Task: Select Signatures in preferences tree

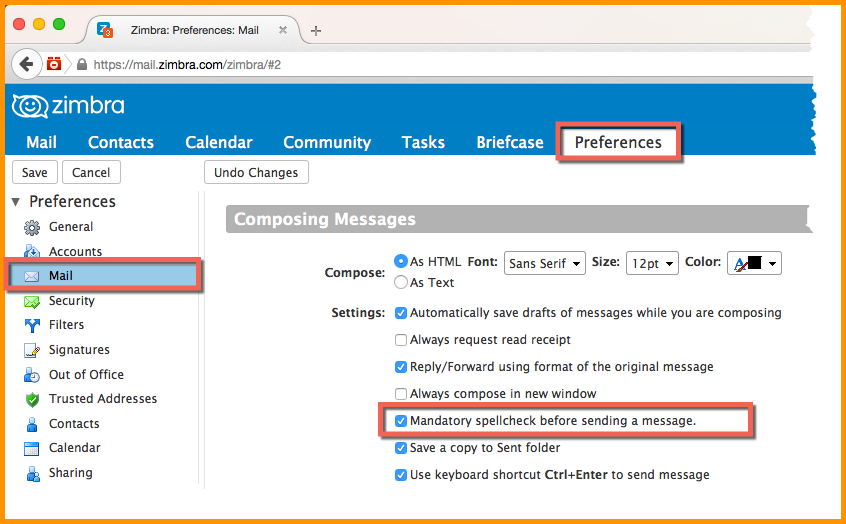Action: pos(79,350)
